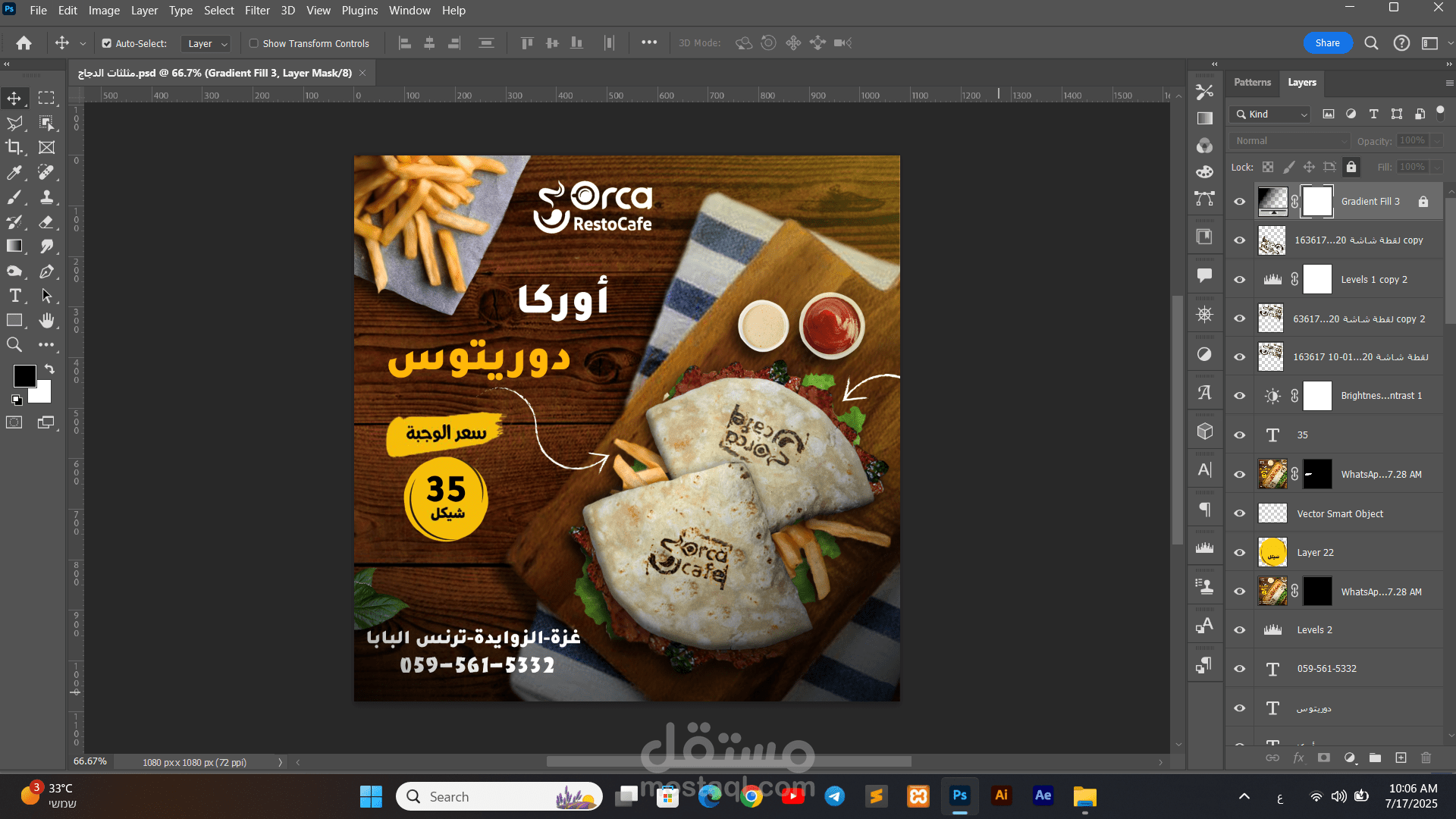Click Create new layer icon
The image size is (1456, 819).
coord(1401,758)
